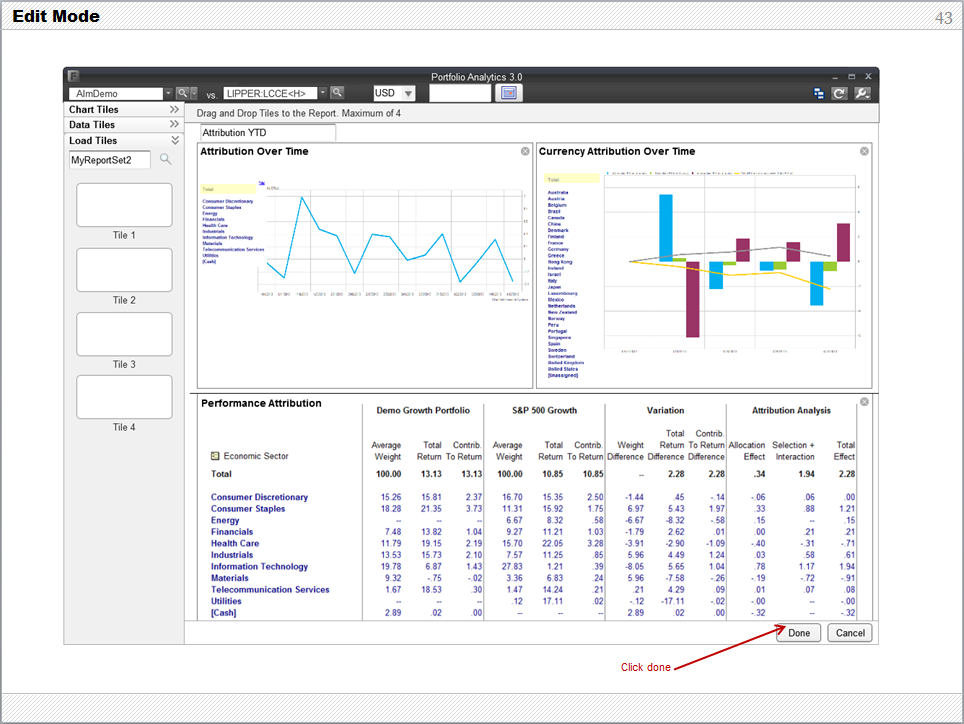964x724 pixels.
Task: Click the MyReportSet2 search field
Action: [109, 160]
